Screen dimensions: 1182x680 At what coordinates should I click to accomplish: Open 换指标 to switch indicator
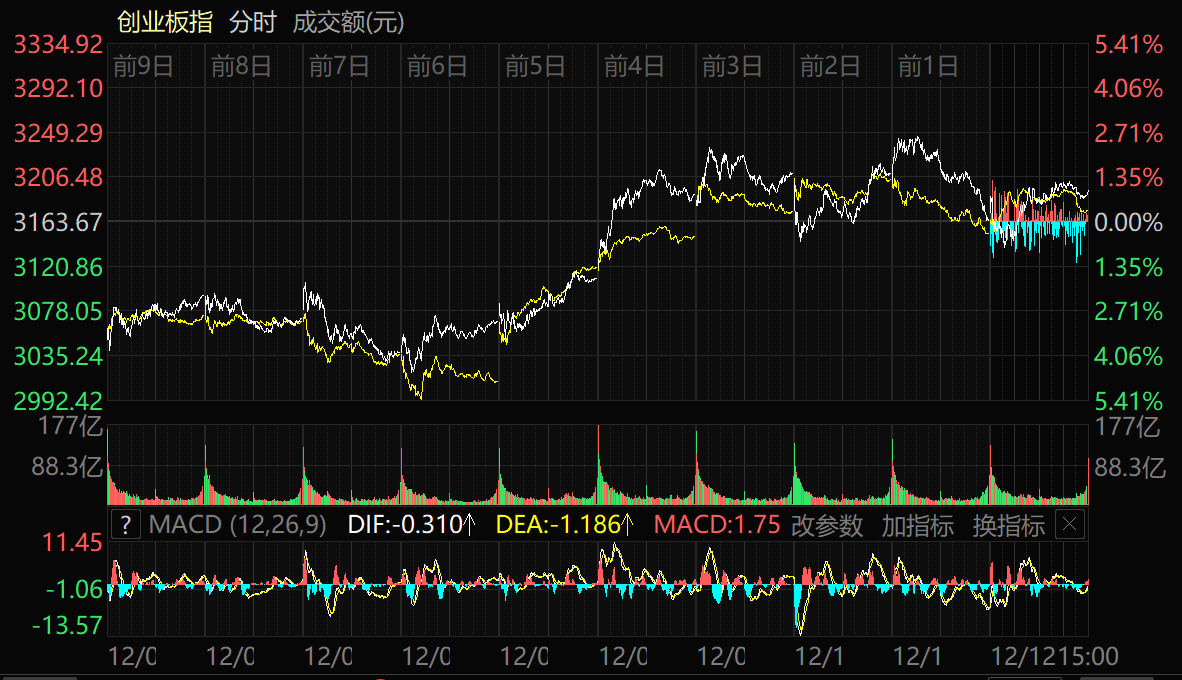click(x=1008, y=525)
